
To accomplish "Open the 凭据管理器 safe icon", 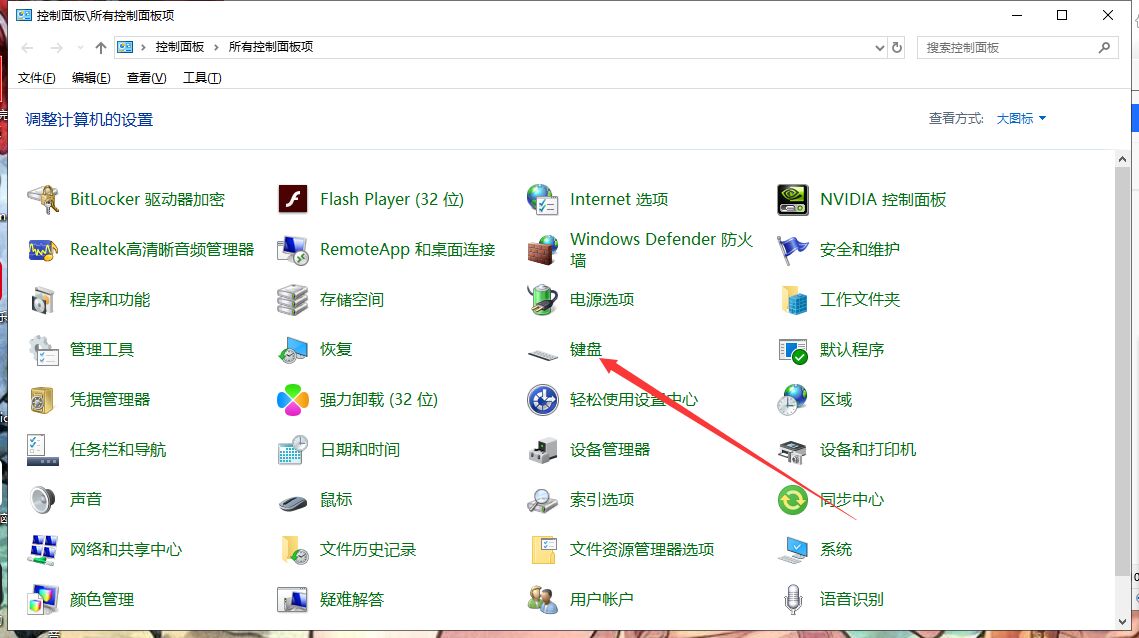I will click(x=43, y=400).
